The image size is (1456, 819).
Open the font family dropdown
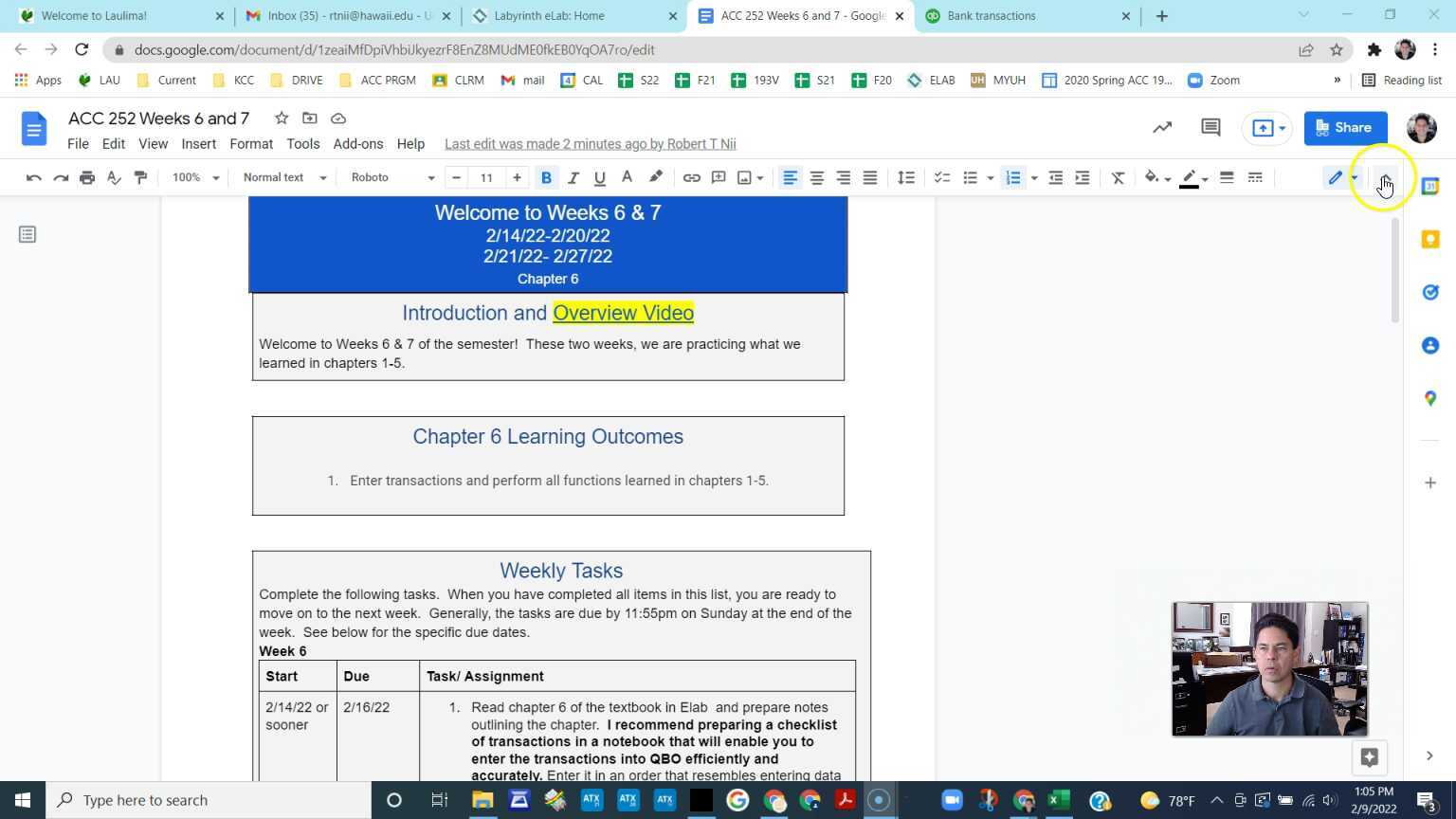click(x=392, y=177)
